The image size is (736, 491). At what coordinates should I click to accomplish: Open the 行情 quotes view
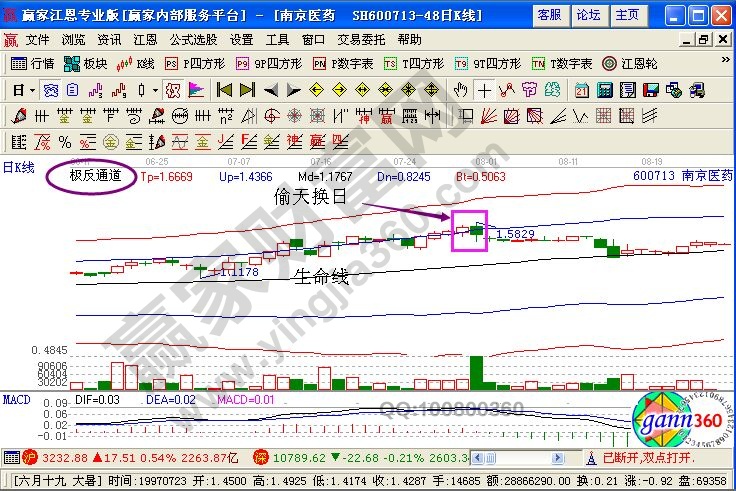pos(32,63)
